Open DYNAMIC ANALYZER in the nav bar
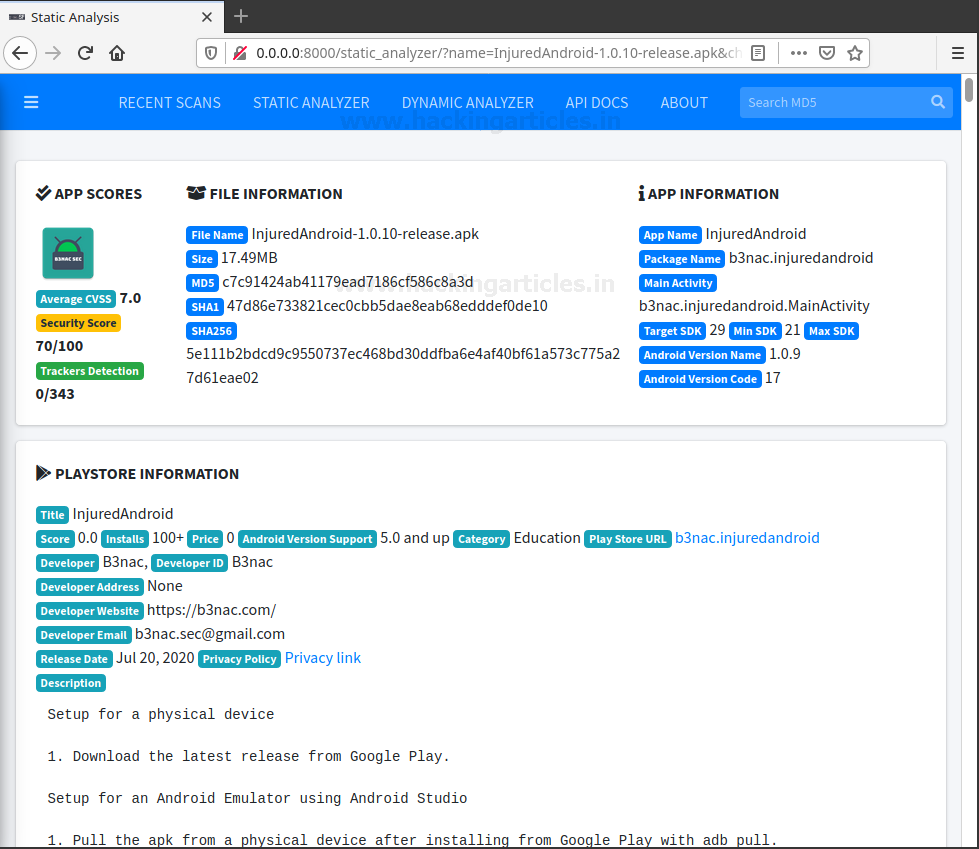Viewport: 979px width, 849px height. click(468, 102)
